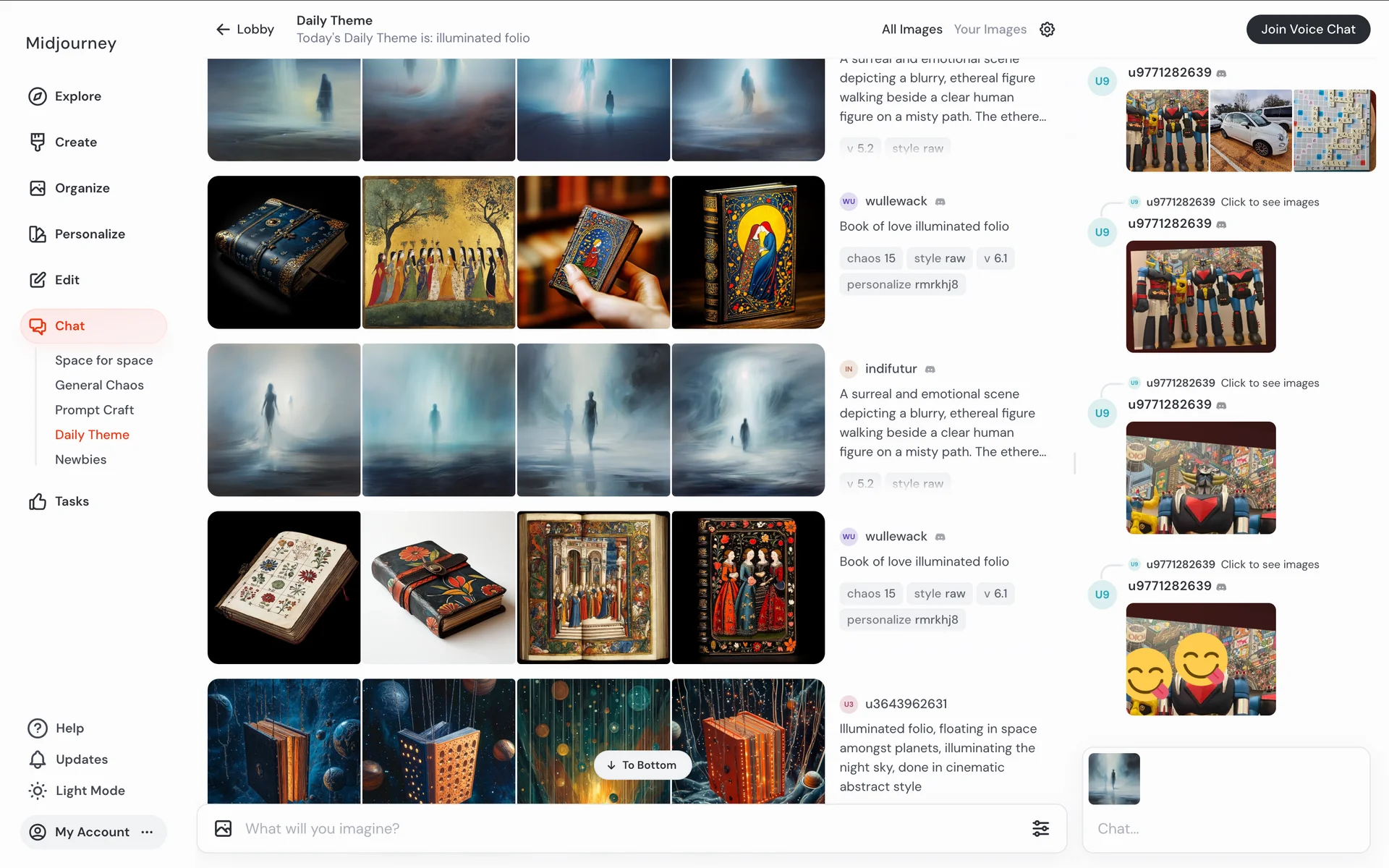Switch to the All Images filter
Image resolution: width=1389 pixels, height=868 pixels.
[x=912, y=29]
